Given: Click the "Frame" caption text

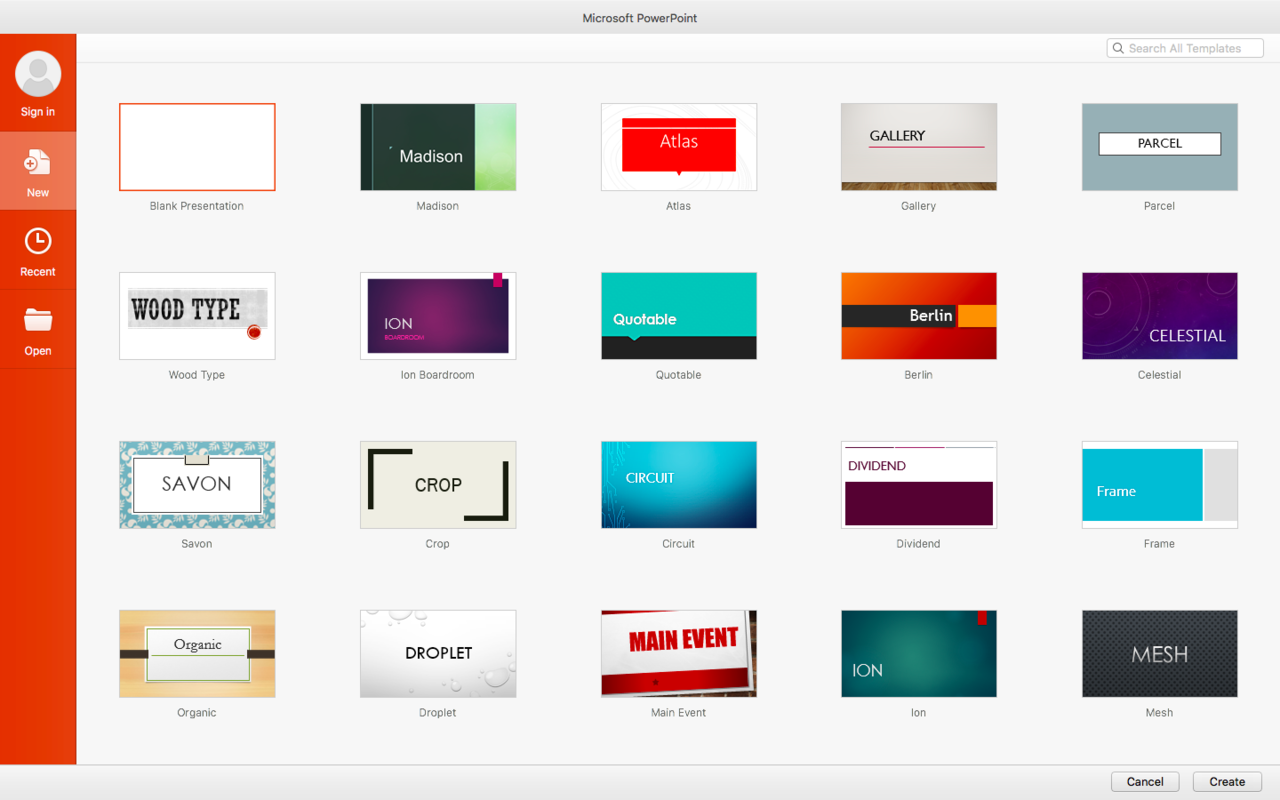Looking at the screenshot, I should 1160,544.
